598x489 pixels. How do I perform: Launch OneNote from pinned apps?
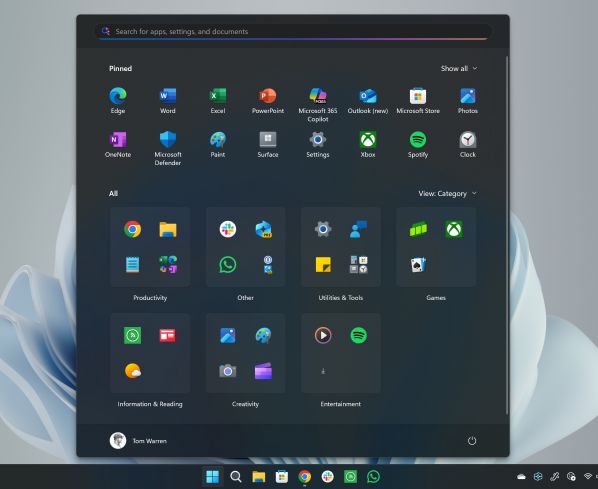pyautogui.click(x=118, y=144)
